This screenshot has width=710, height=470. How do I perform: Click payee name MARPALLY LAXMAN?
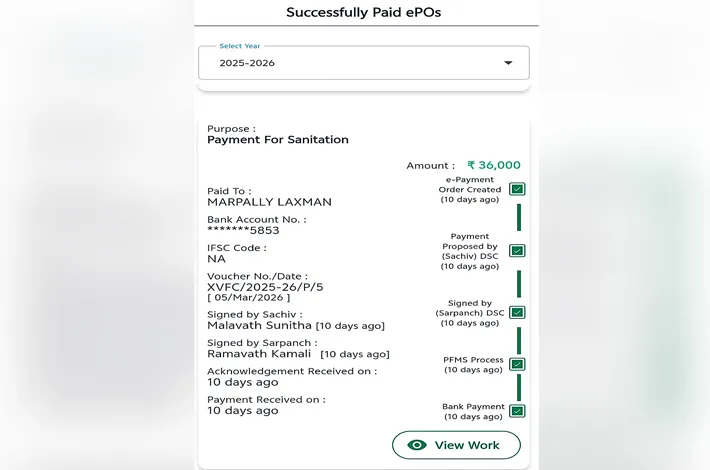[269, 202]
